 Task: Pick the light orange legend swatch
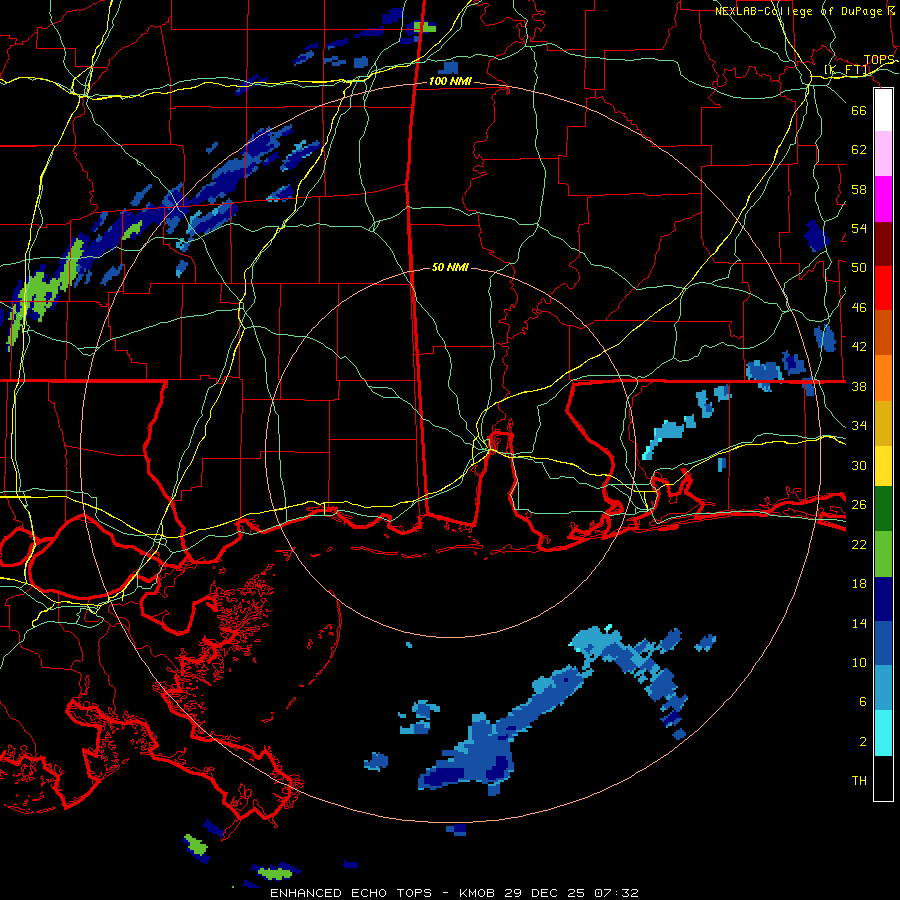(x=883, y=378)
